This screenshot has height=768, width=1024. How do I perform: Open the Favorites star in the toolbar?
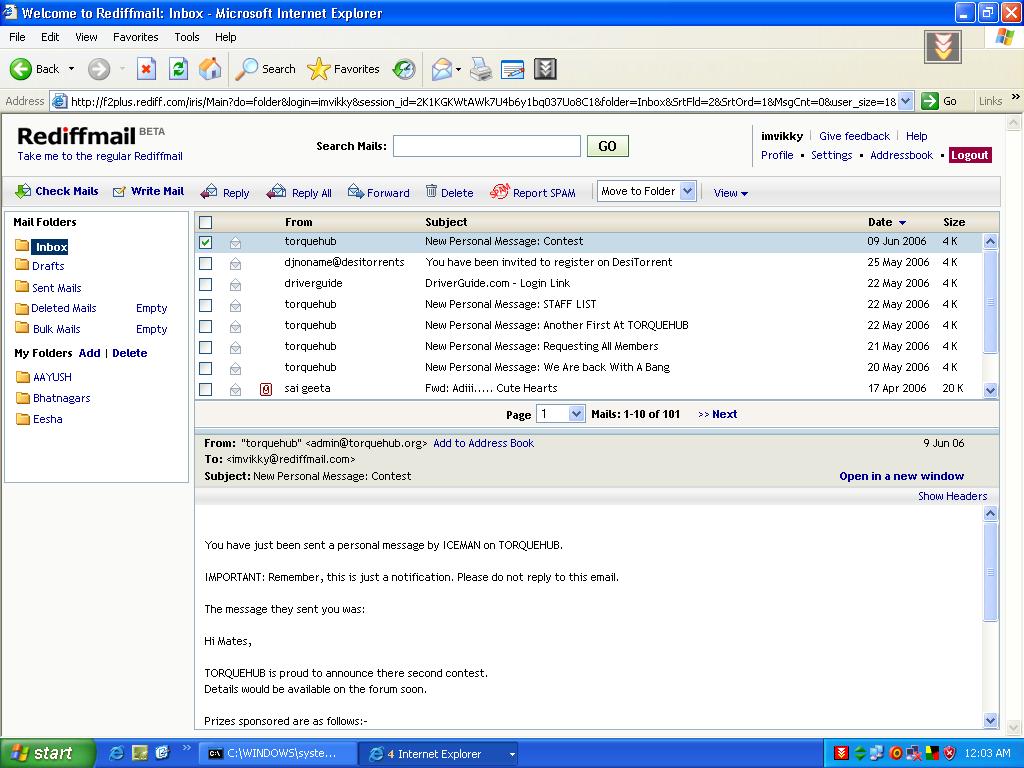pyautogui.click(x=319, y=69)
